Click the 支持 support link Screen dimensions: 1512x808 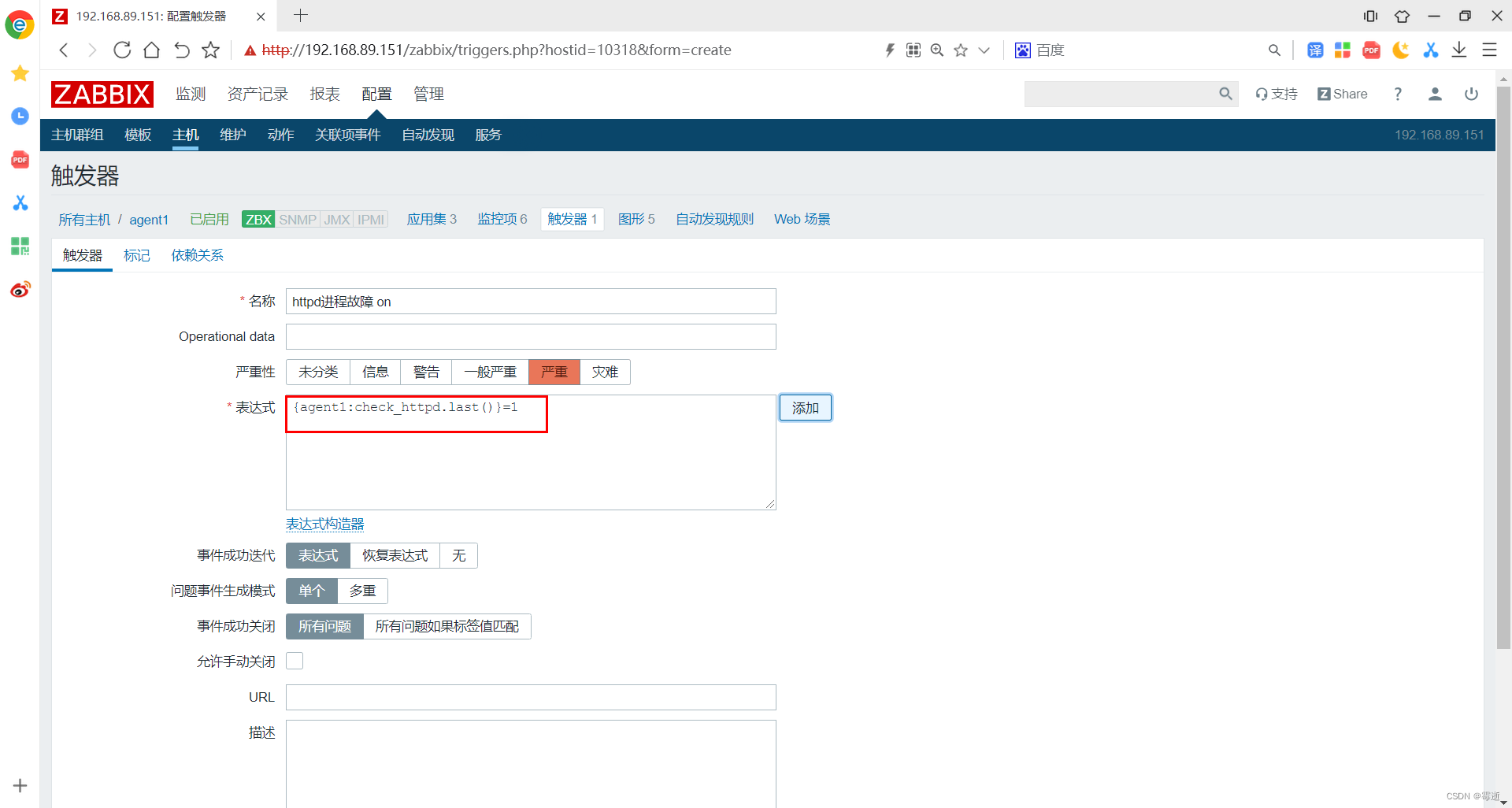[x=1277, y=94]
